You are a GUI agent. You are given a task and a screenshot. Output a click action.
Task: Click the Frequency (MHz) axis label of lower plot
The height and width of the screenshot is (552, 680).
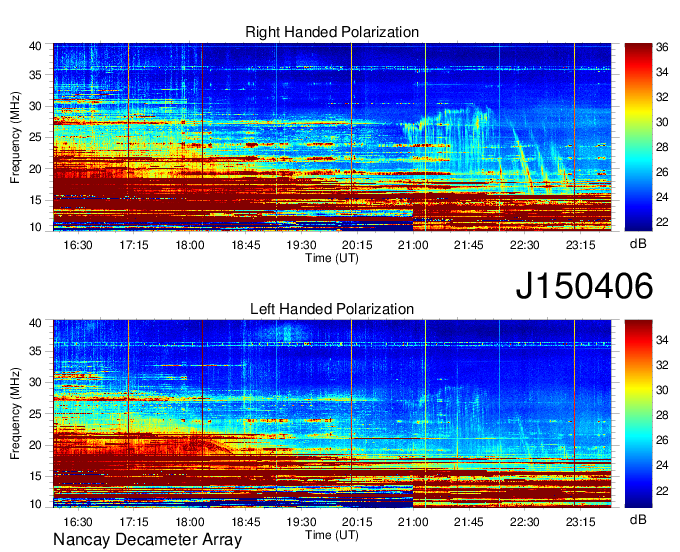[15, 414]
